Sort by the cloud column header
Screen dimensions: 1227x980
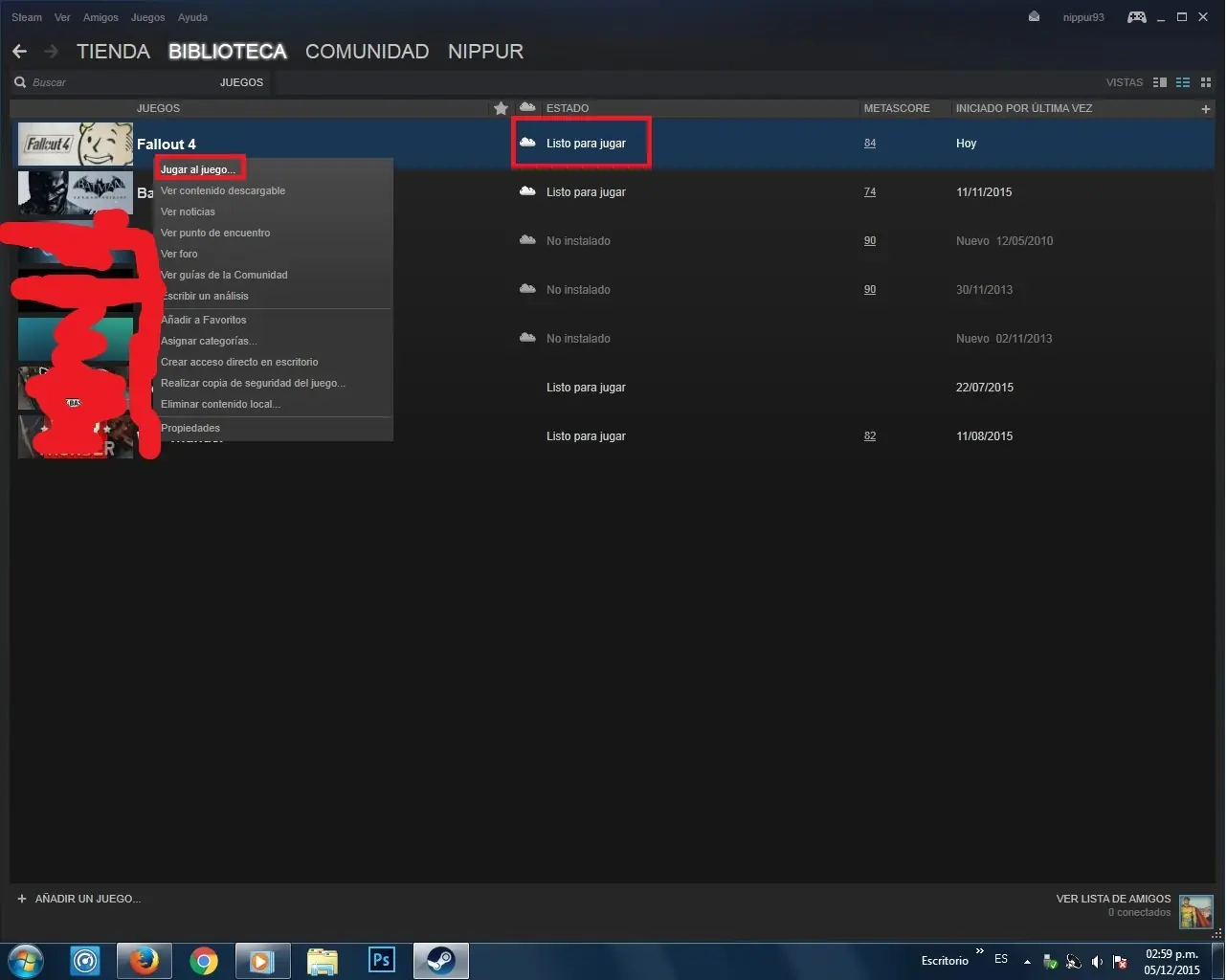tap(527, 107)
